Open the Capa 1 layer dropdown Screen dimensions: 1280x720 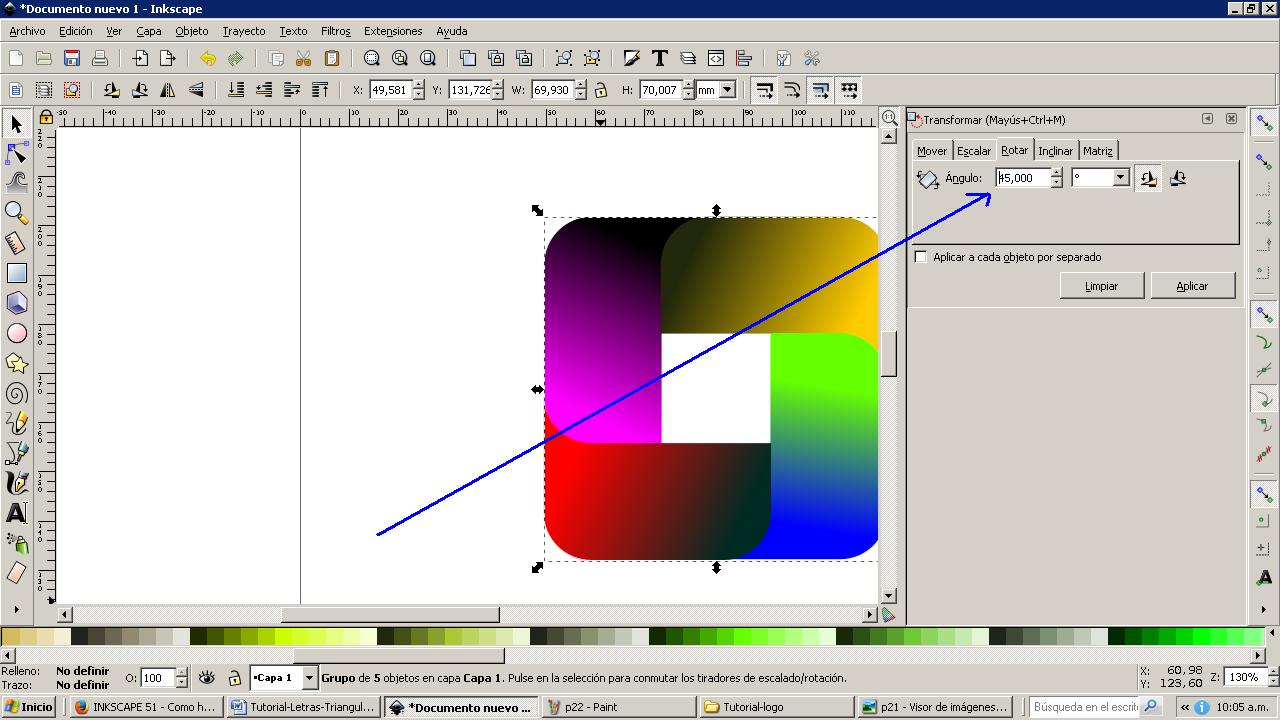(x=309, y=678)
